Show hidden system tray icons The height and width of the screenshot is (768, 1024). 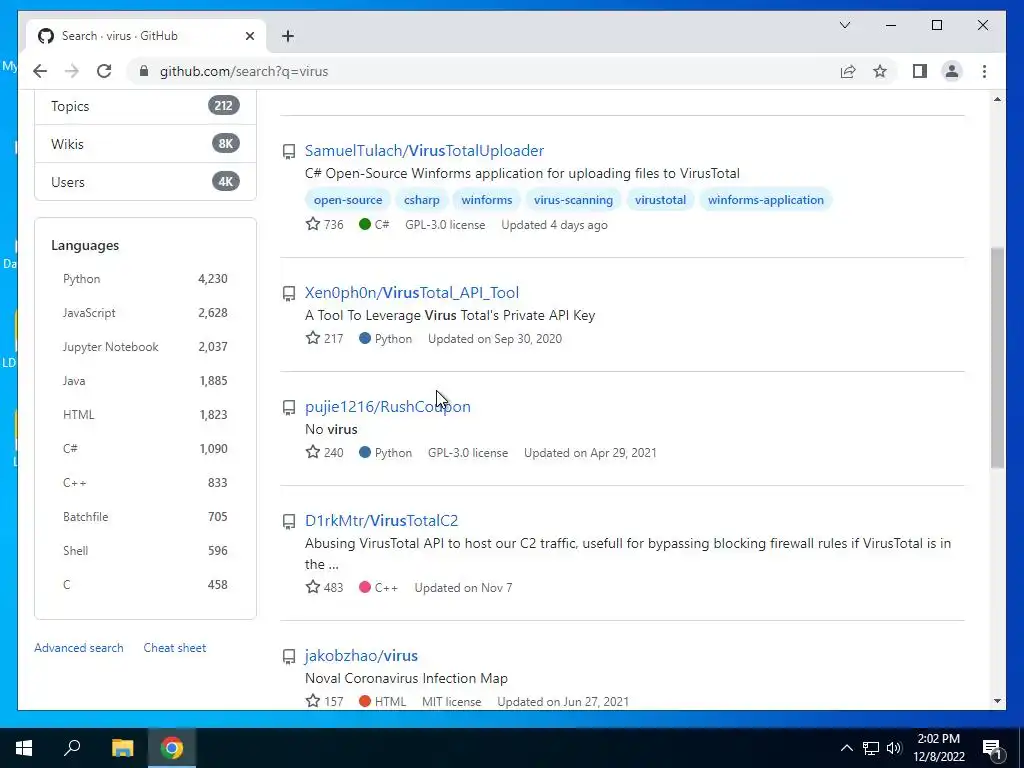[x=846, y=748]
